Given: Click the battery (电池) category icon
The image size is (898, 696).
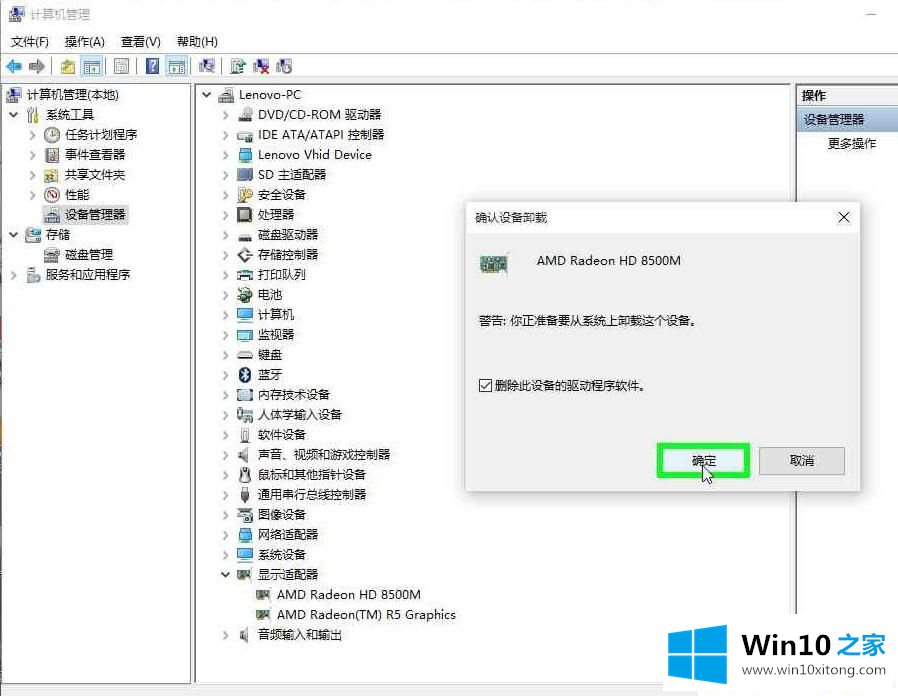Looking at the screenshot, I should tap(245, 294).
